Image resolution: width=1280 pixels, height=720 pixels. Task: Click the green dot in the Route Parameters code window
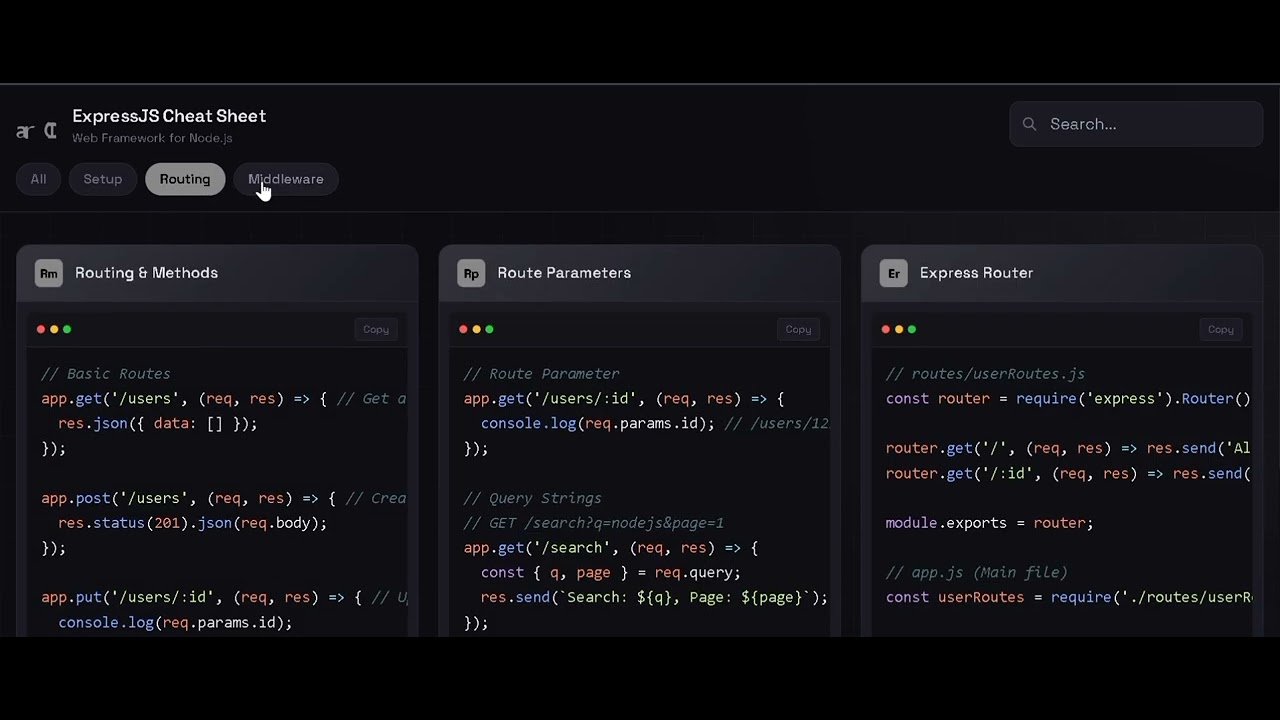pos(489,329)
